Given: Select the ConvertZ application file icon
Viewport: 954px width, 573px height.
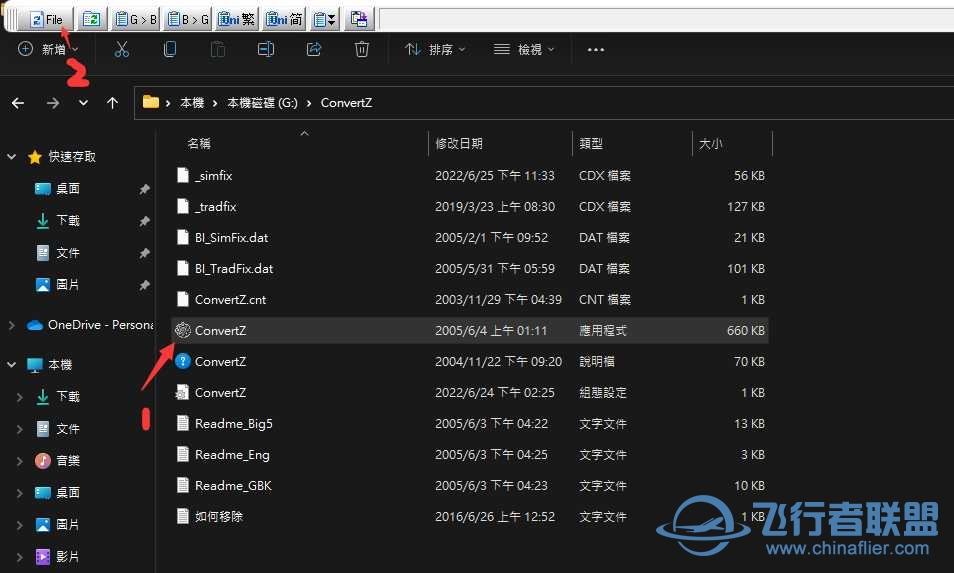Looking at the screenshot, I should [x=183, y=330].
